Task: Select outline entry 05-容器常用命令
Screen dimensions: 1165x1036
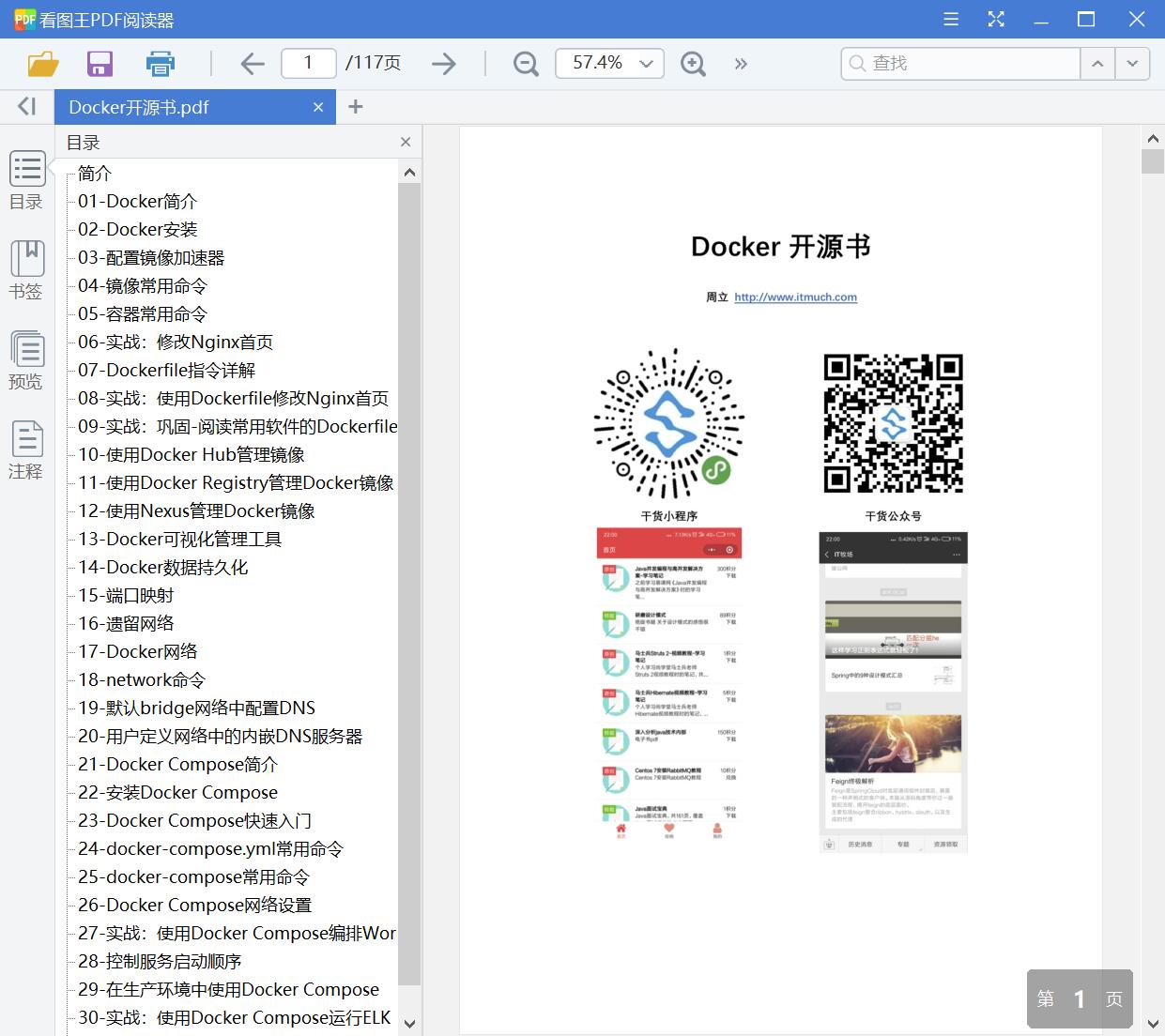Action: [x=142, y=314]
